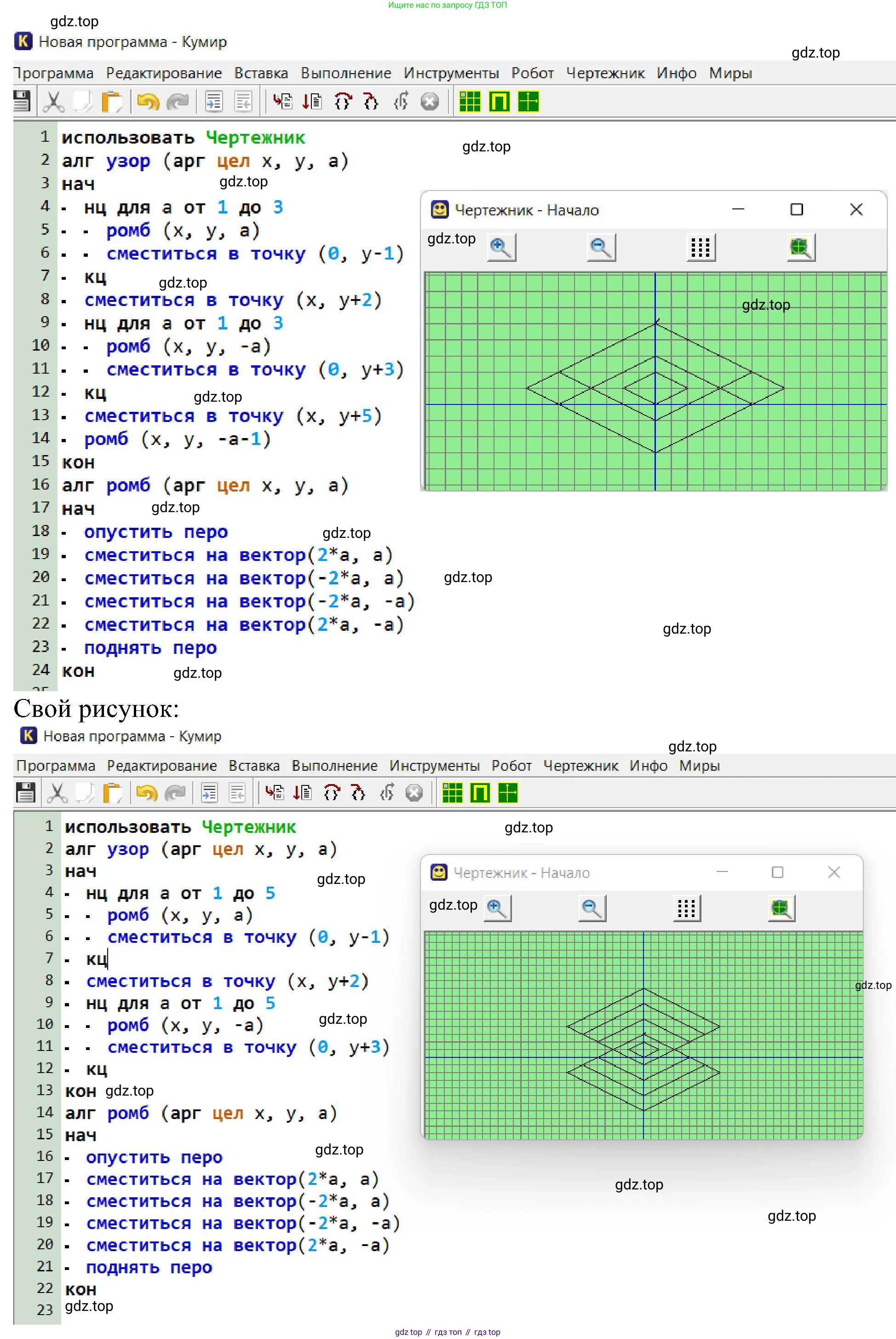The image size is (896, 1339).
Task: Open the Редактирование menu in lower window
Action: tap(162, 766)
